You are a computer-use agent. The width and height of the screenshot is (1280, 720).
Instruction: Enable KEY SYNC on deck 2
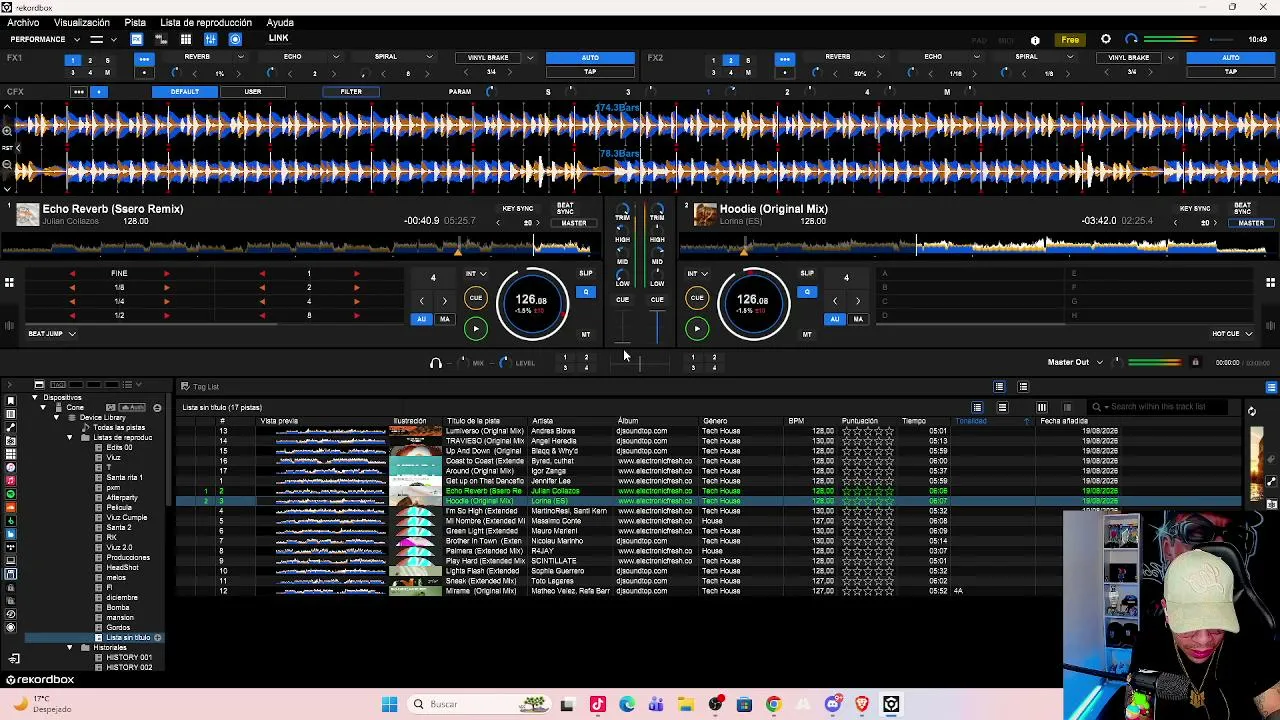tap(1195, 209)
